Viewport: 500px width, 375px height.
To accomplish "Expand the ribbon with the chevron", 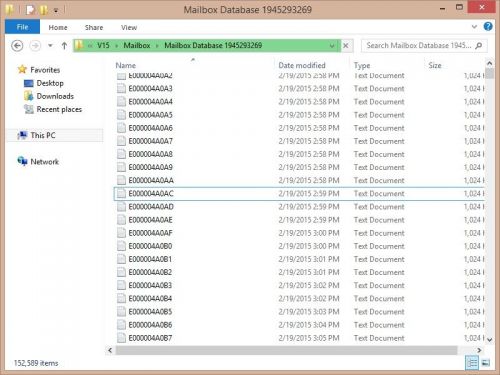I will (474, 27).
